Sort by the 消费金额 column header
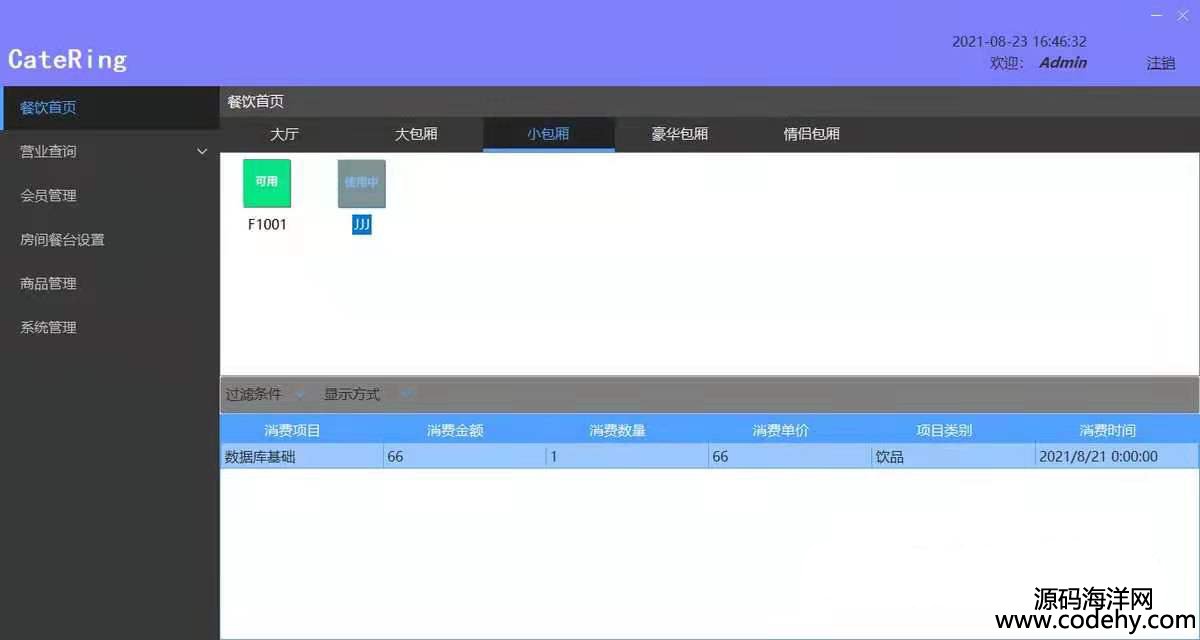 [455, 431]
